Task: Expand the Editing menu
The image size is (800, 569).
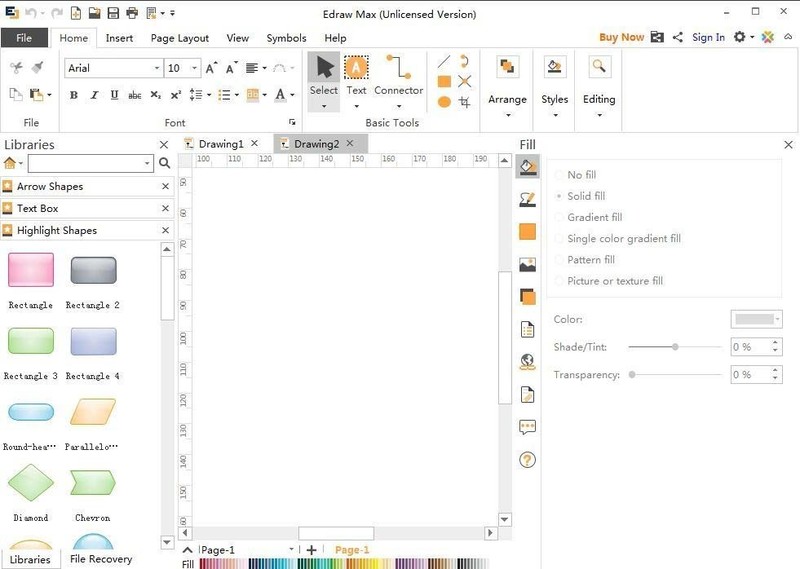Action: pos(599,87)
